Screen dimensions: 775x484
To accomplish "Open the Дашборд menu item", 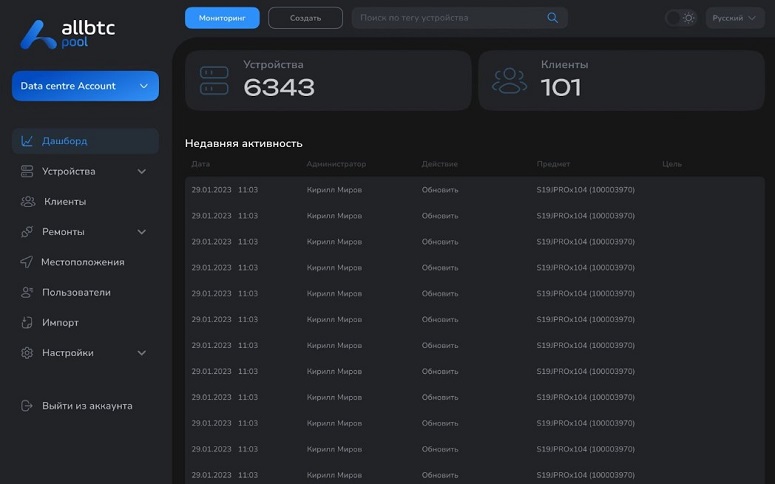I will [x=86, y=141].
